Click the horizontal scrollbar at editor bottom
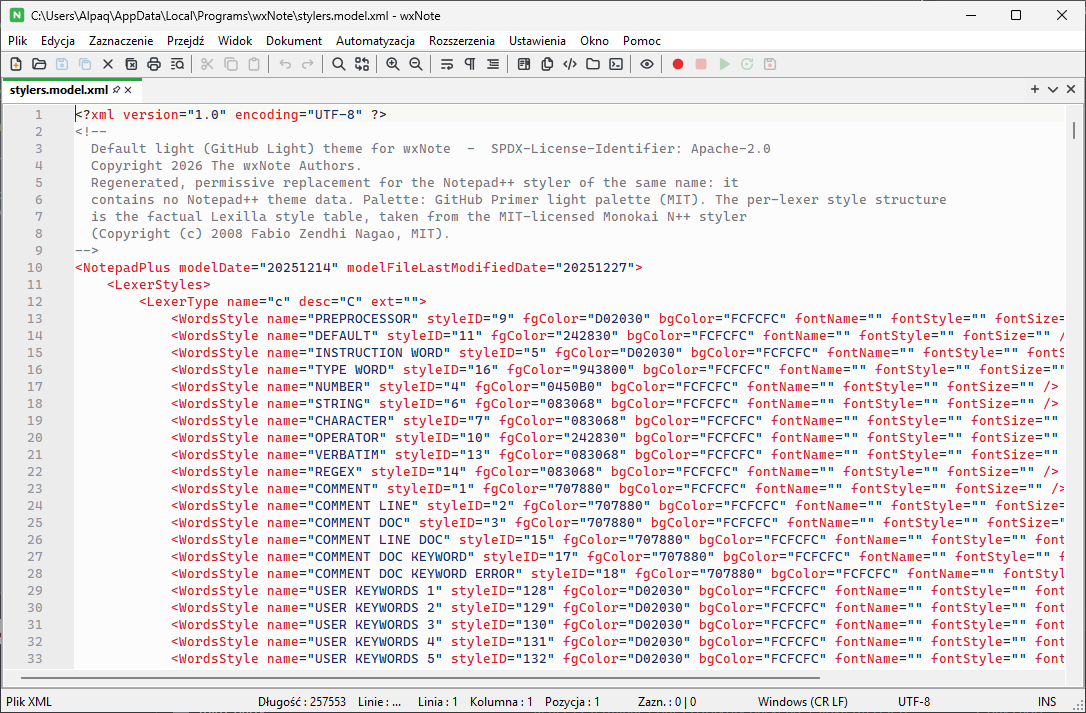 [420, 678]
